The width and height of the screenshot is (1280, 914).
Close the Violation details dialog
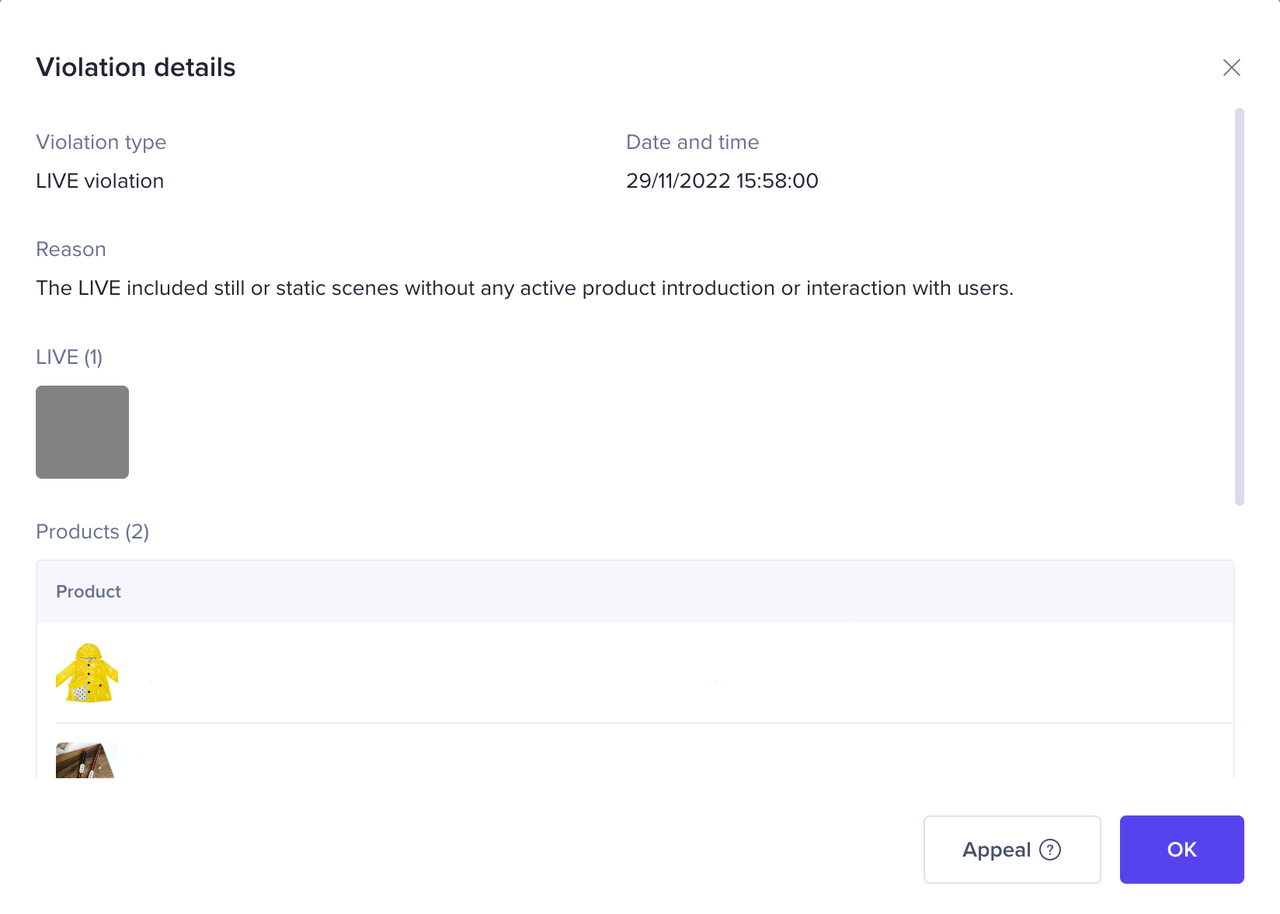(1231, 68)
